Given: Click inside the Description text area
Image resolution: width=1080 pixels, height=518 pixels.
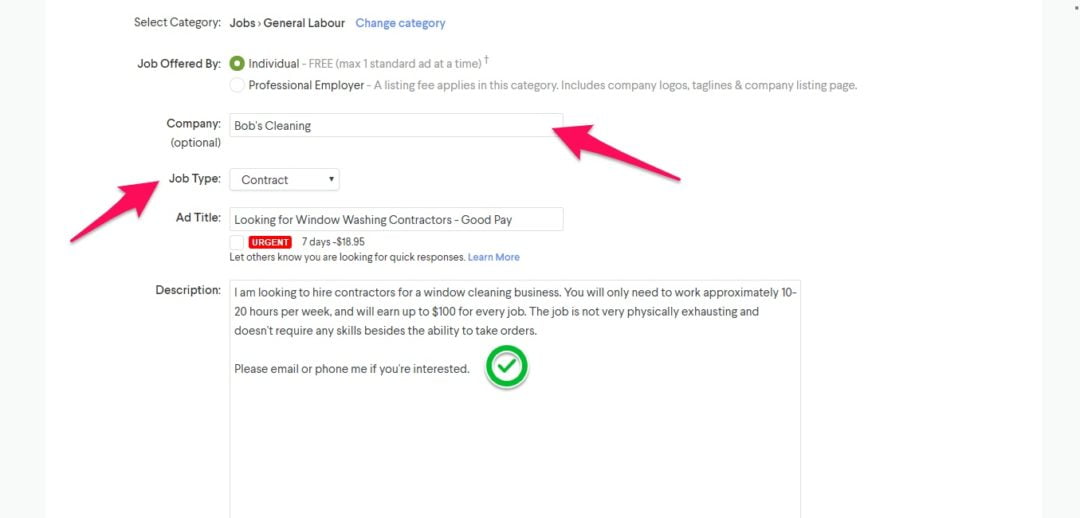Looking at the screenshot, I should coord(514,440).
